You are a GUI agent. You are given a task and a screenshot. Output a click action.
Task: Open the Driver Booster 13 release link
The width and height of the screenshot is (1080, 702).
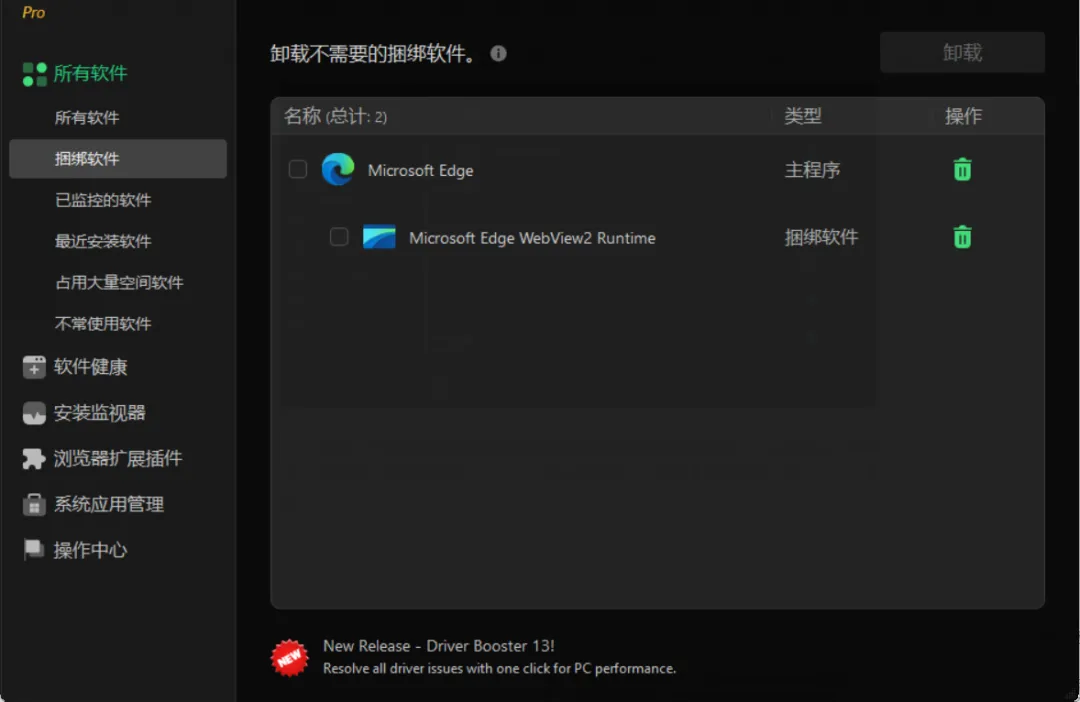click(x=439, y=646)
